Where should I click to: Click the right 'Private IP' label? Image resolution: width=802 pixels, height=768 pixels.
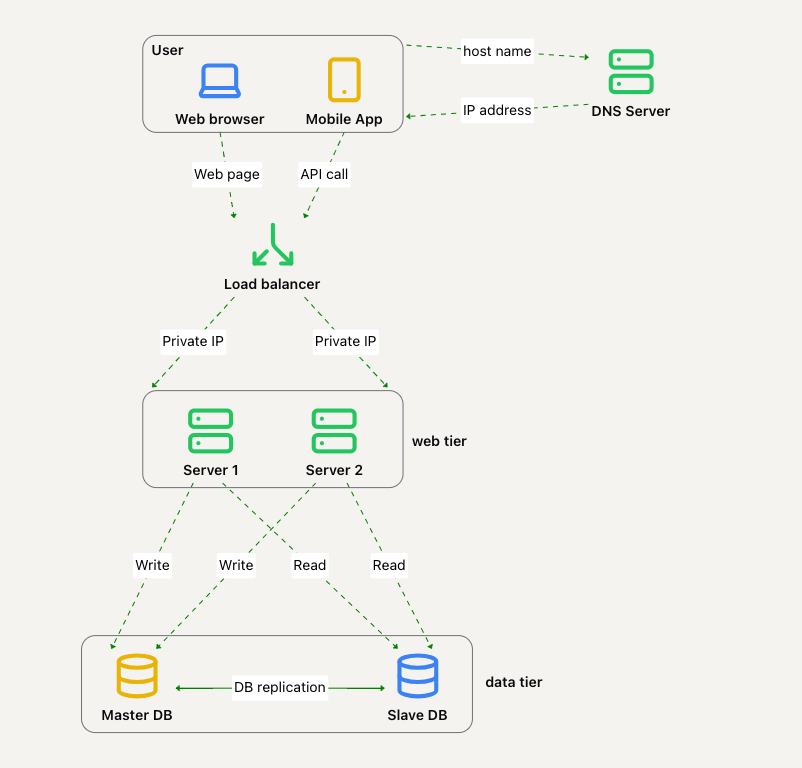tap(346, 341)
